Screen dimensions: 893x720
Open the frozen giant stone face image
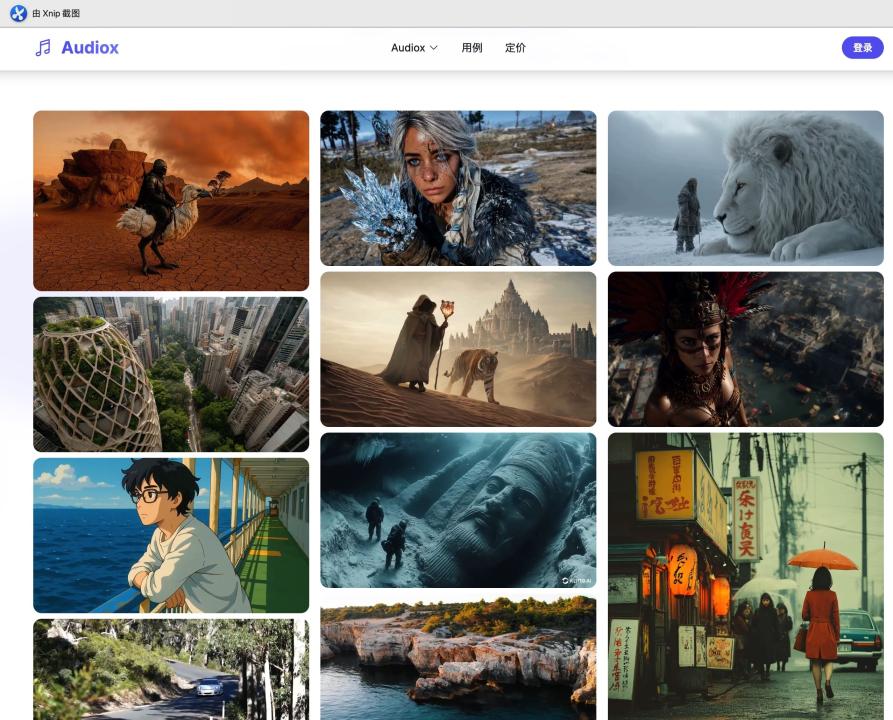click(x=458, y=510)
